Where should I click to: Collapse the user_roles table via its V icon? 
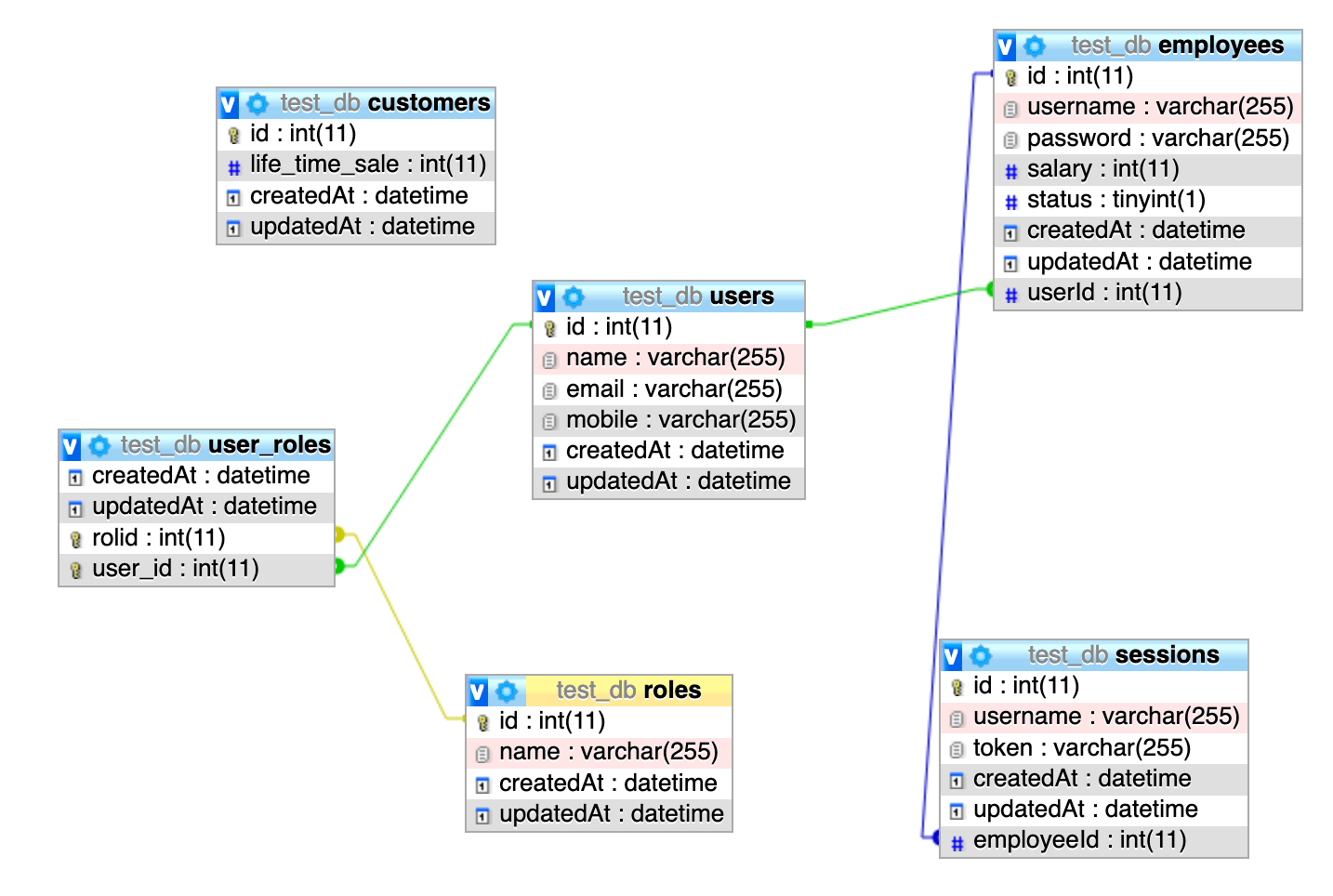coord(71,445)
